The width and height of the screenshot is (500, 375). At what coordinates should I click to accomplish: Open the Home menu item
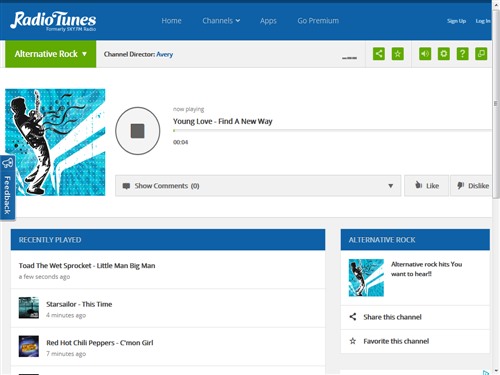171,21
